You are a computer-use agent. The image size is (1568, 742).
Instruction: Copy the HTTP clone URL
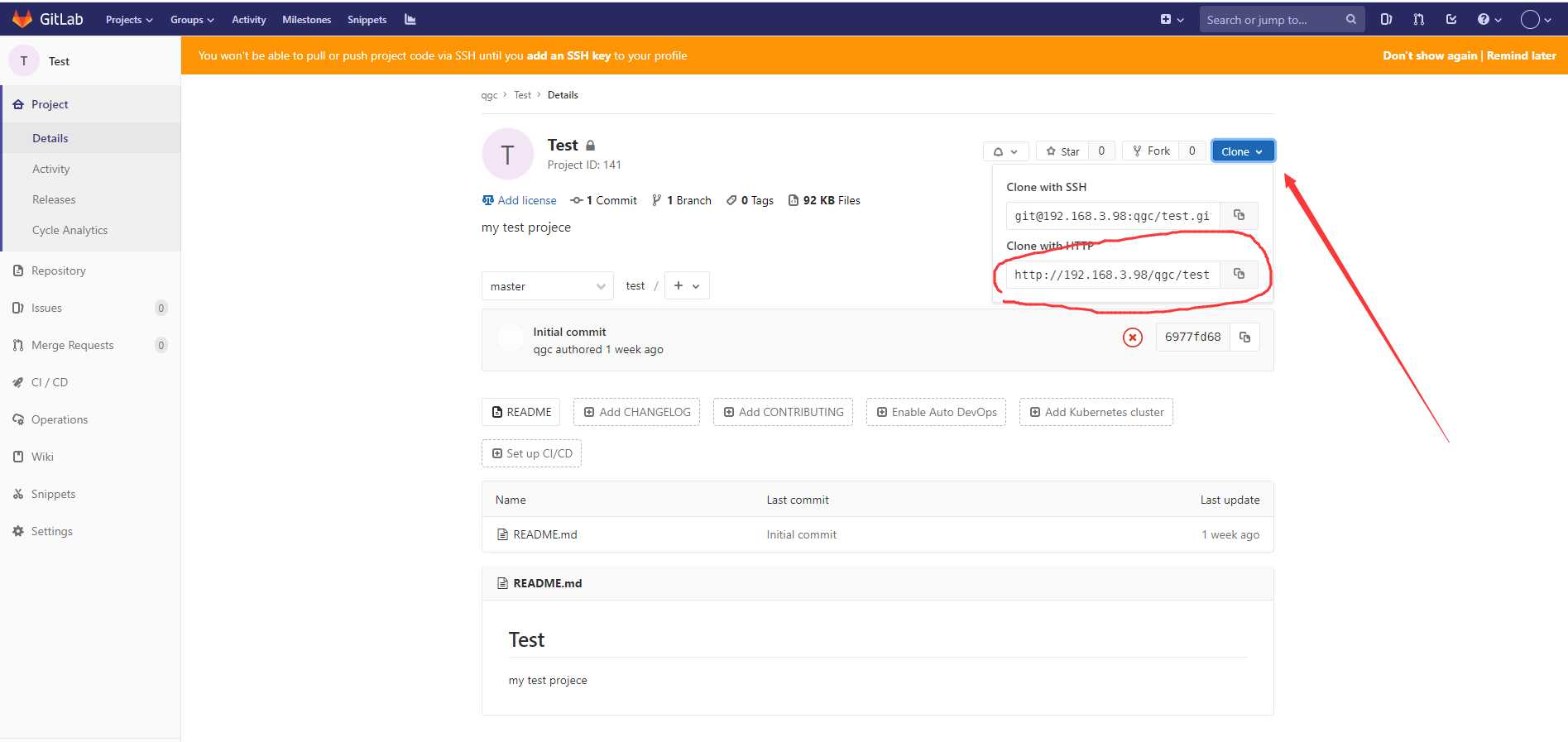[1239, 274]
